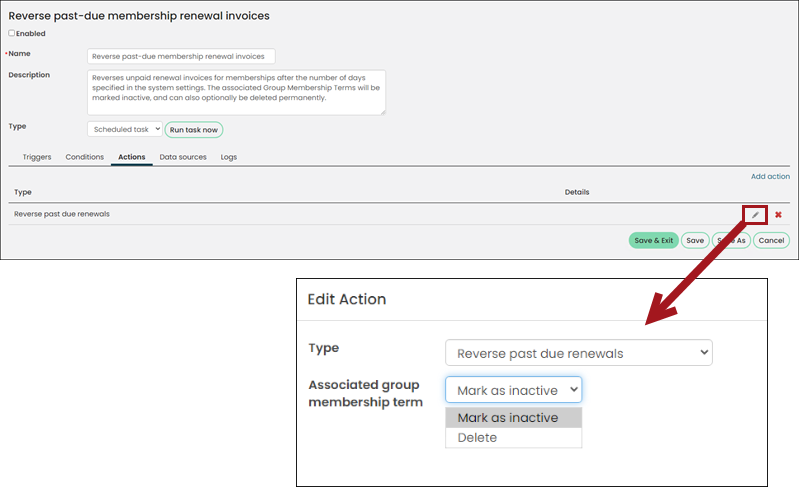This screenshot has height=487, width=799.
Task: Open the Scheduled task type dropdown
Action: [x=125, y=129]
